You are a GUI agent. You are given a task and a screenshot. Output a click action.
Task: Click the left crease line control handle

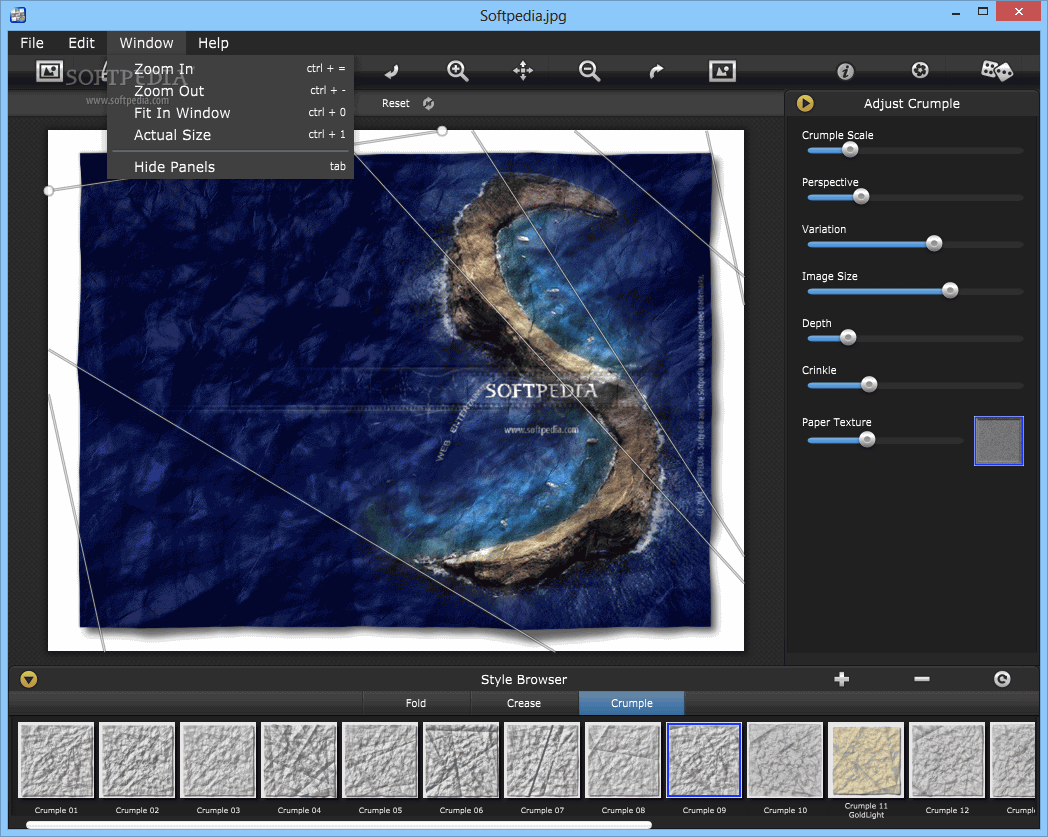[x=48, y=191]
